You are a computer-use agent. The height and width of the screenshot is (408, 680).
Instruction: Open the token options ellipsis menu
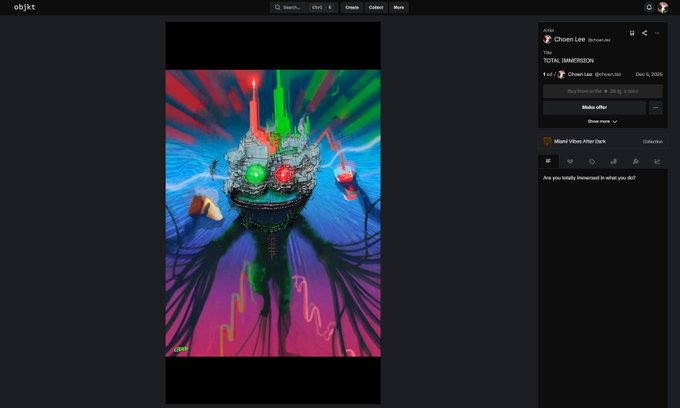[657, 33]
